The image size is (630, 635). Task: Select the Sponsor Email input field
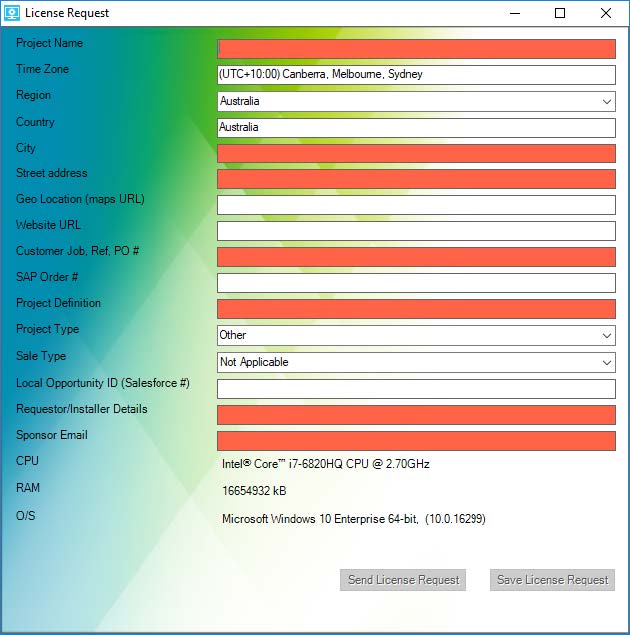tap(416, 441)
